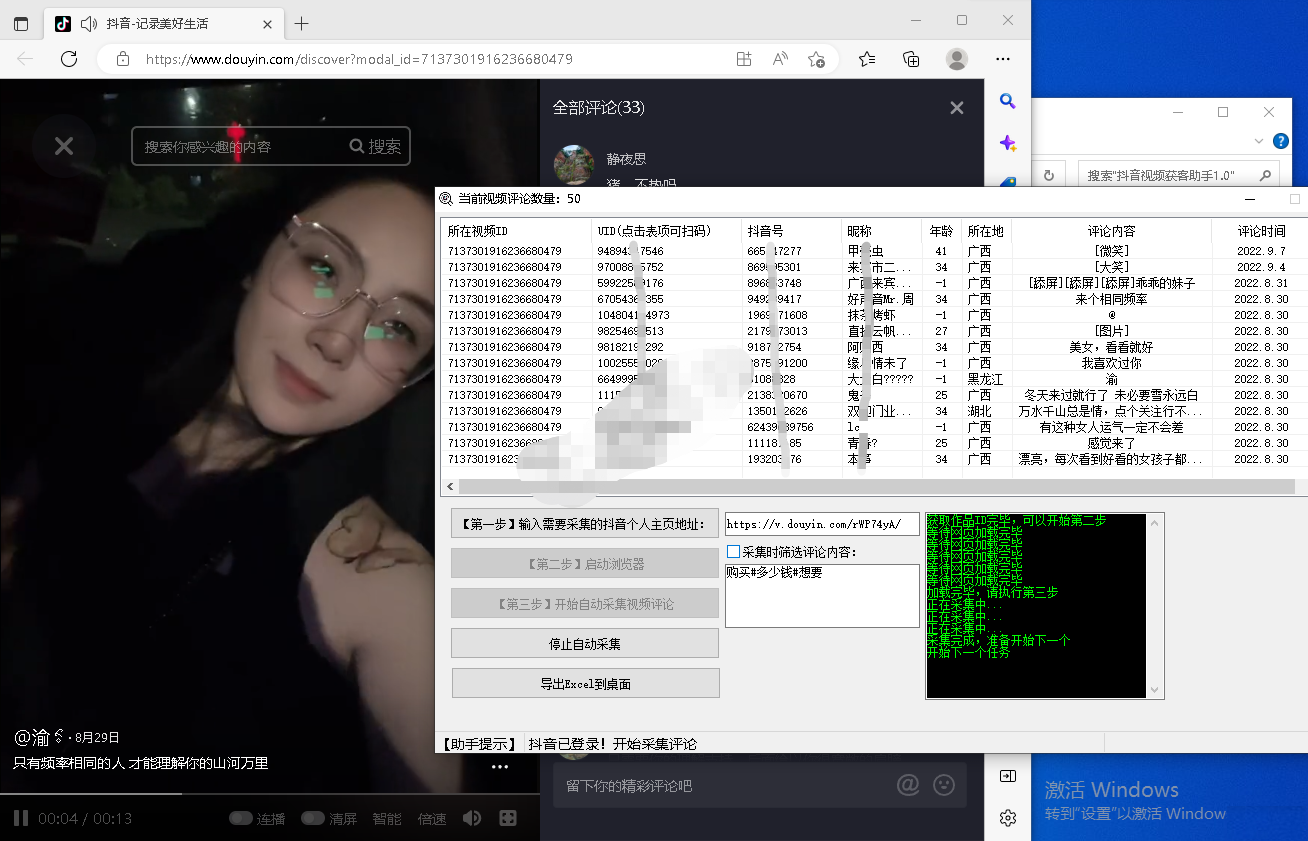Mute the video with the volume icon
1308x841 pixels.
pyautogui.click(x=472, y=818)
